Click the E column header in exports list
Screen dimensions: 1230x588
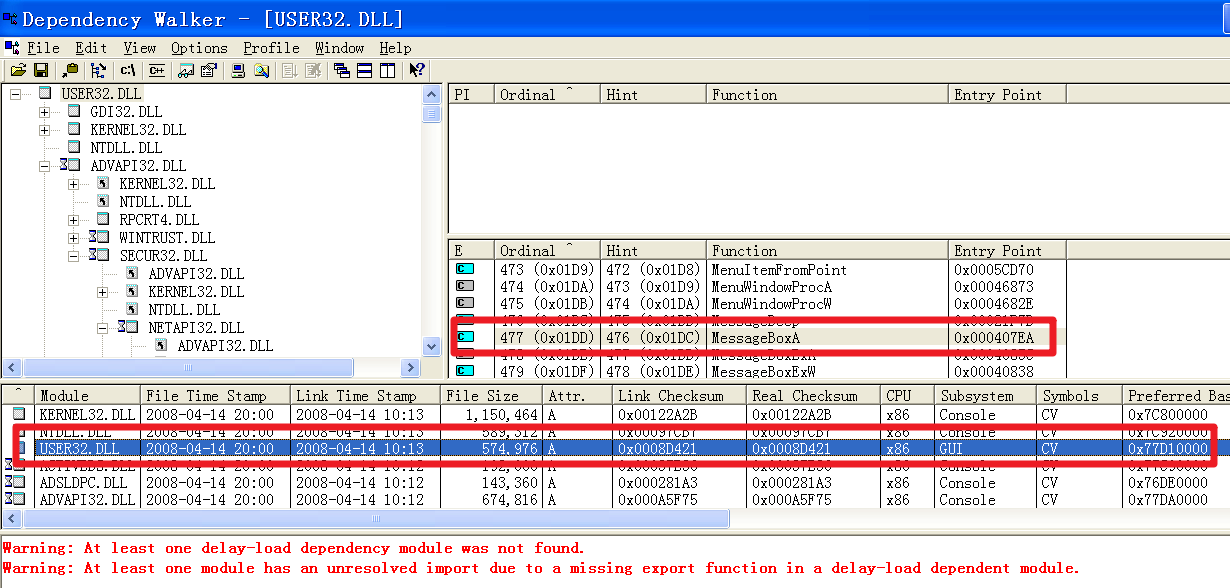click(471, 250)
